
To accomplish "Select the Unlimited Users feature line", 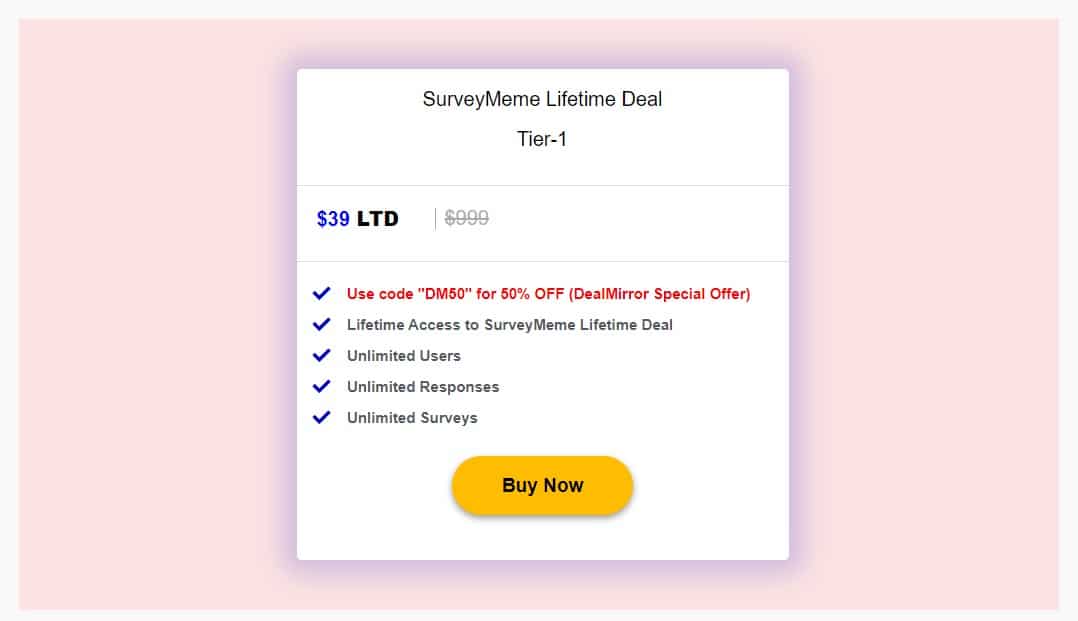I will tap(403, 355).
